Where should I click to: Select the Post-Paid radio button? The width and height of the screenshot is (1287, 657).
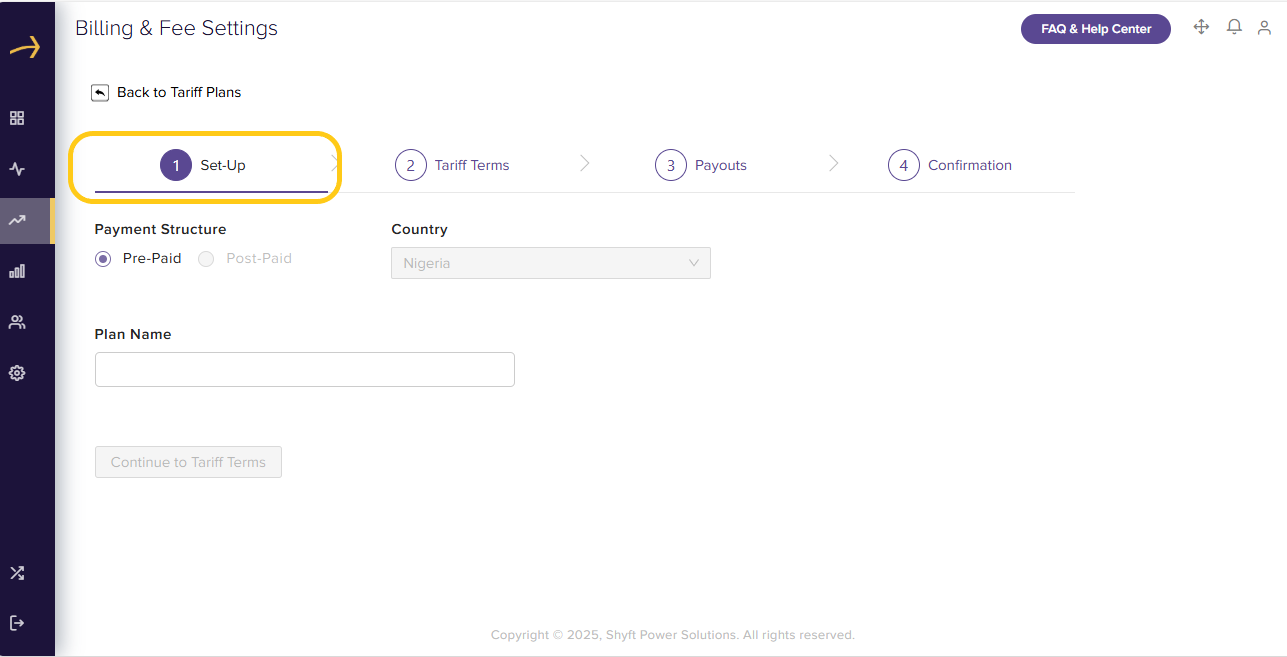coord(206,259)
